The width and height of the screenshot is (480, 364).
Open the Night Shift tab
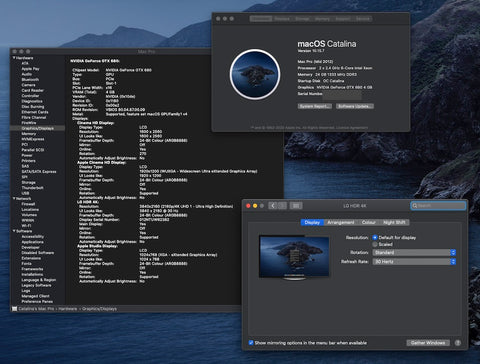394,222
